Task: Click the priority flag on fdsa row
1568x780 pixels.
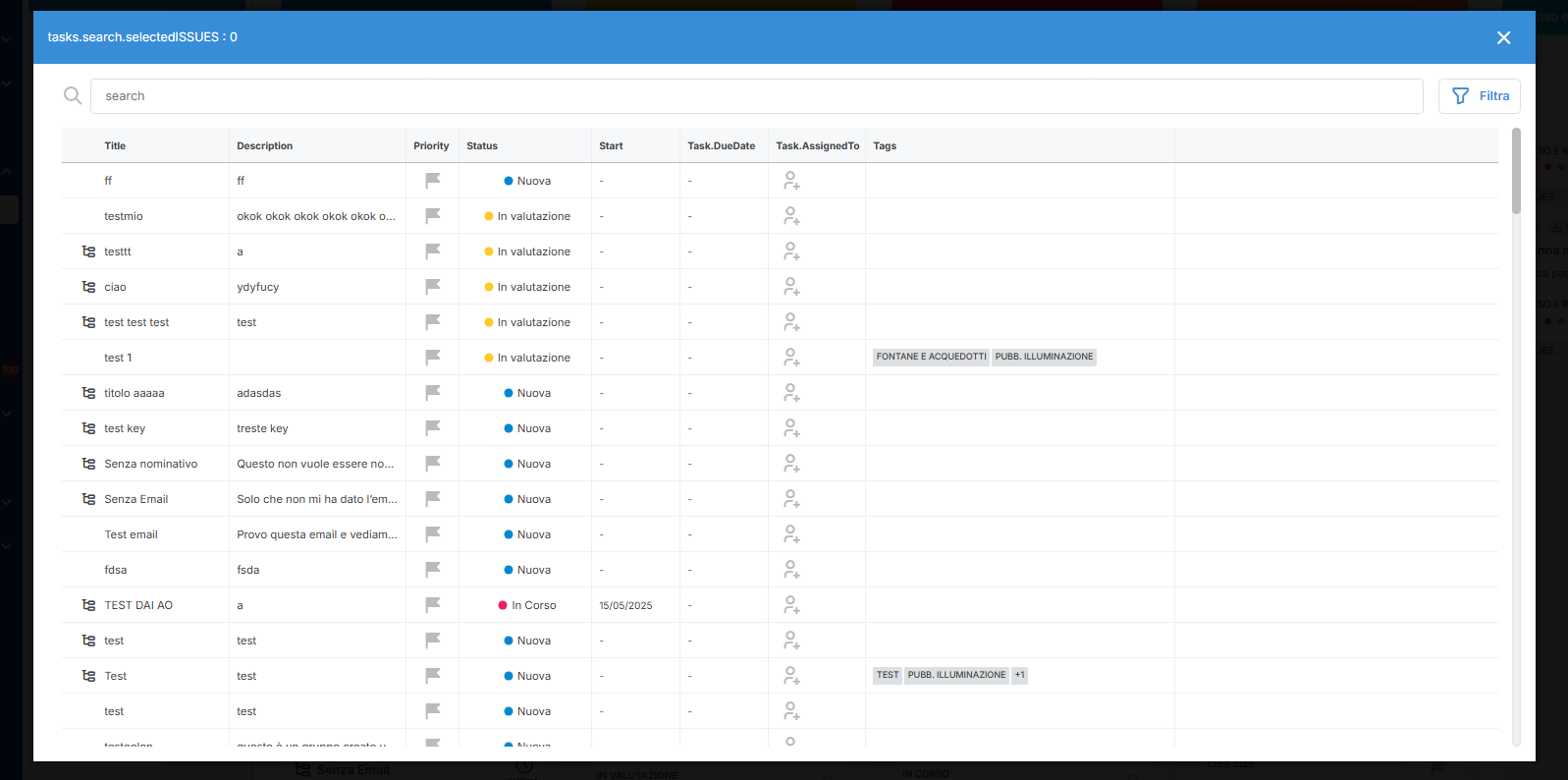Action: [x=432, y=570]
